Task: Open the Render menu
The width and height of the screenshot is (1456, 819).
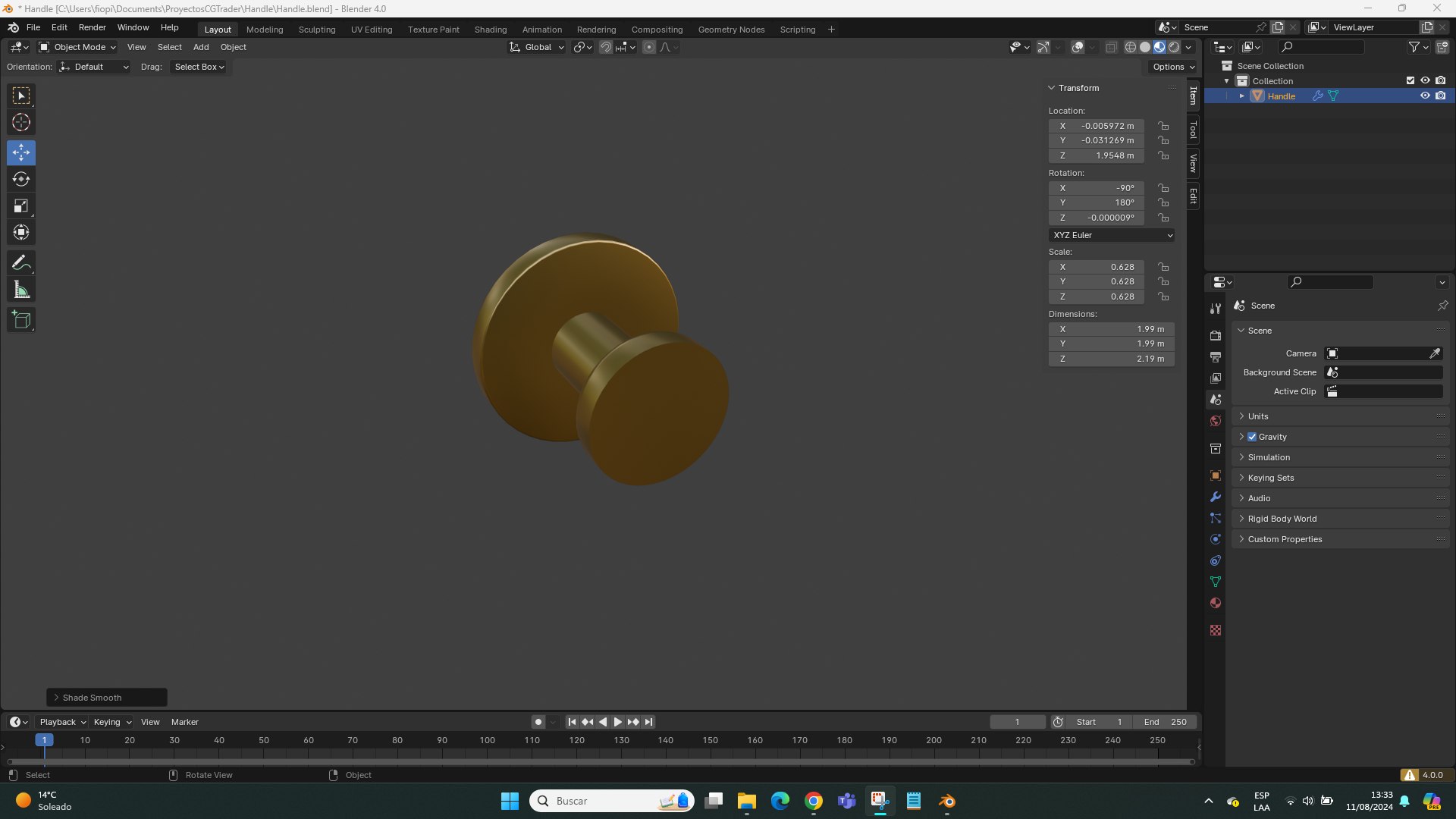Action: coord(92,27)
